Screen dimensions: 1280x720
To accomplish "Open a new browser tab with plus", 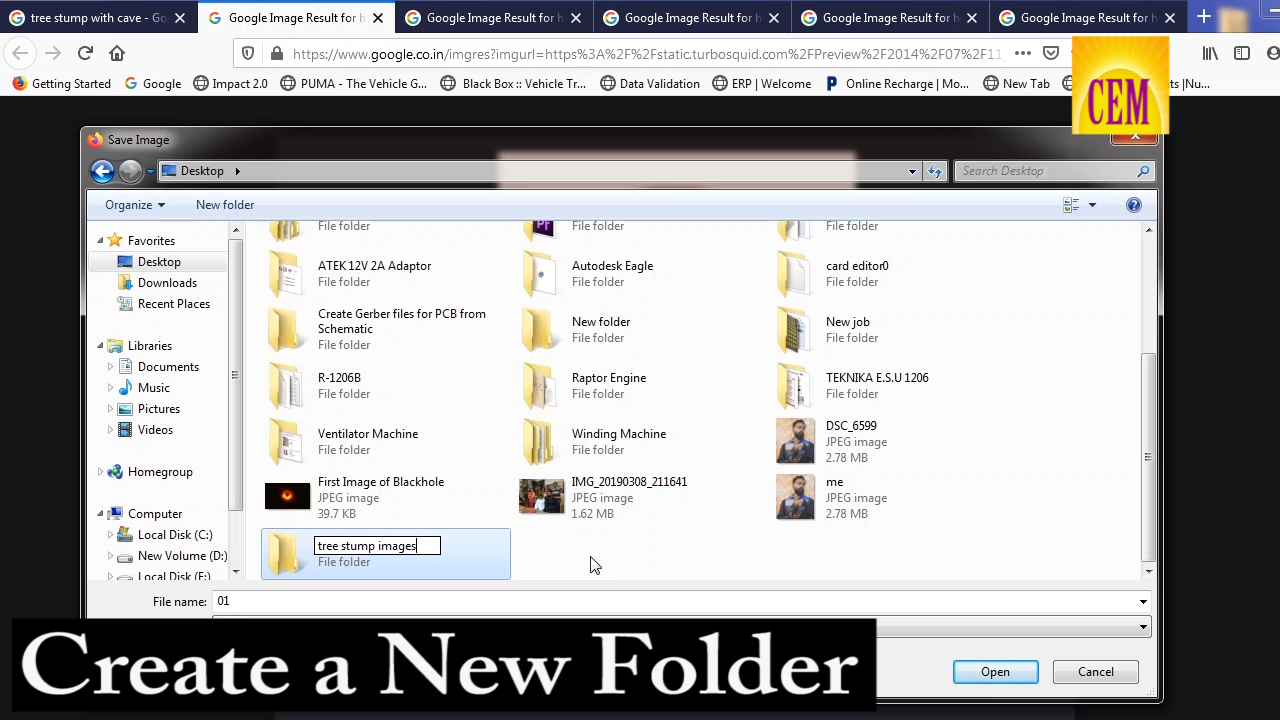I will click(1204, 17).
